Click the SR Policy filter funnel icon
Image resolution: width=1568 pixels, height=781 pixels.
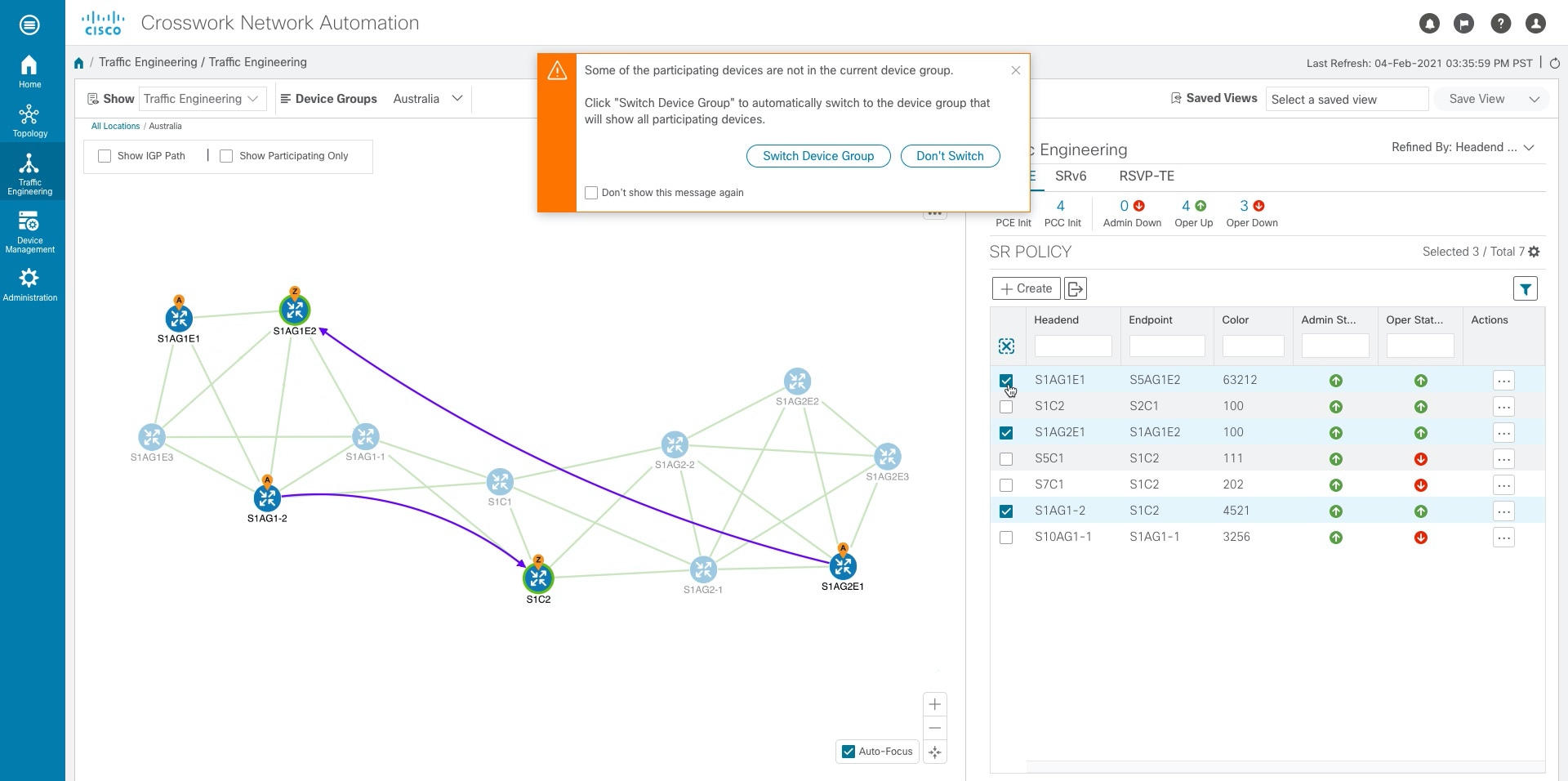pos(1525,288)
